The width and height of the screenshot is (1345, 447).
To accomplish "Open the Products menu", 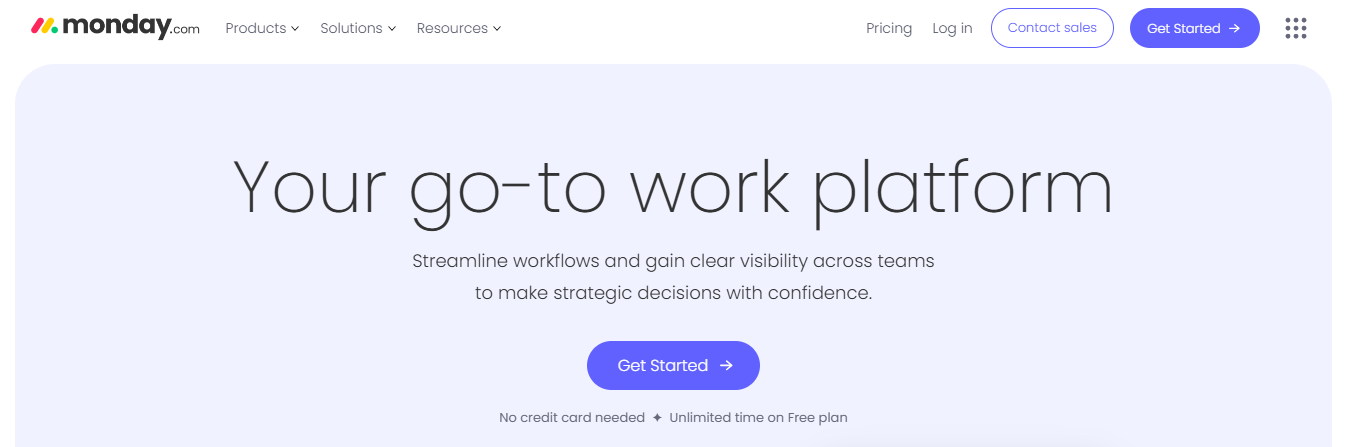I will click(256, 28).
